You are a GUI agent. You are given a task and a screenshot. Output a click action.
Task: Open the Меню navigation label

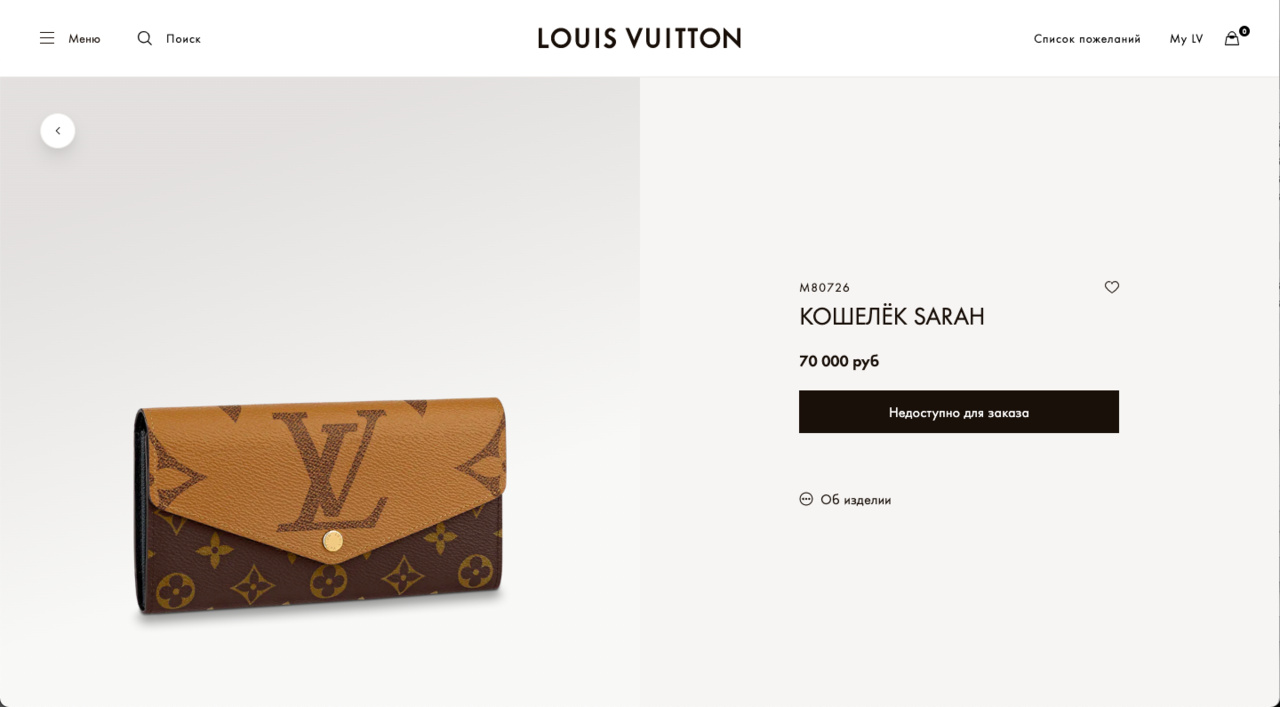tap(84, 39)
